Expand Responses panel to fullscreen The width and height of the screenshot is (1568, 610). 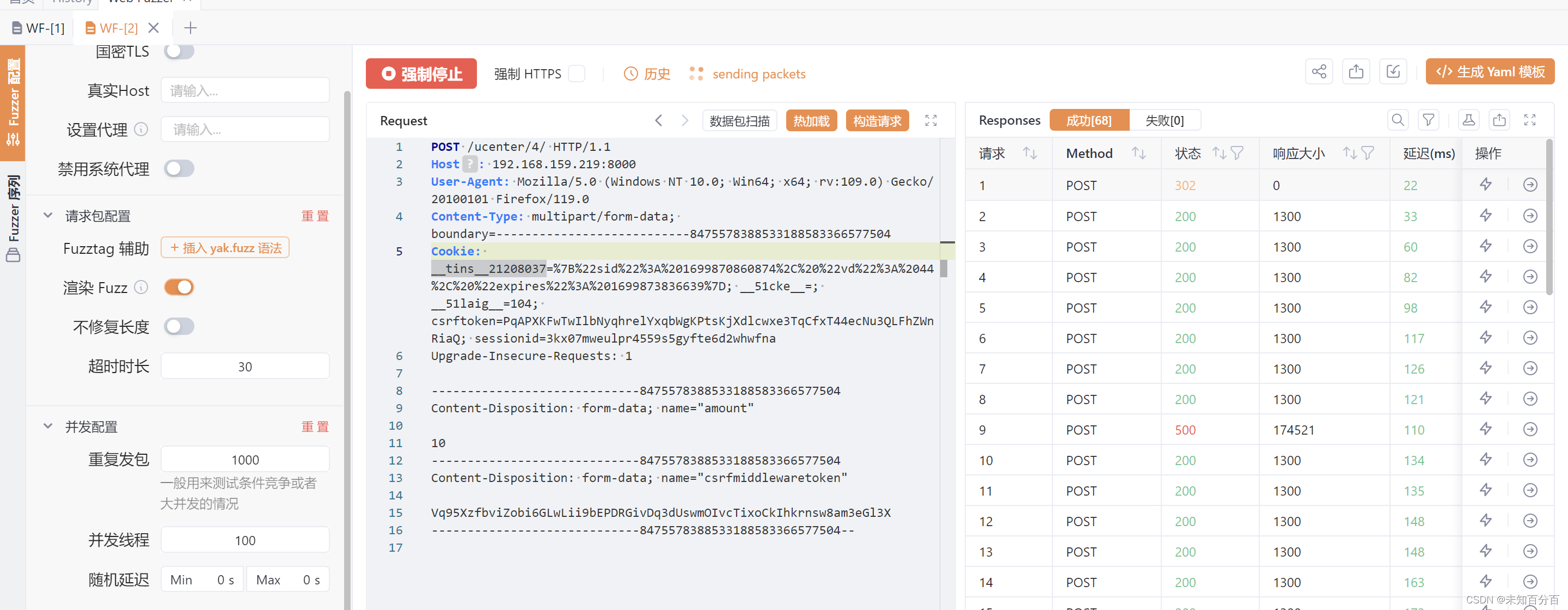(x=1530, y=120)
